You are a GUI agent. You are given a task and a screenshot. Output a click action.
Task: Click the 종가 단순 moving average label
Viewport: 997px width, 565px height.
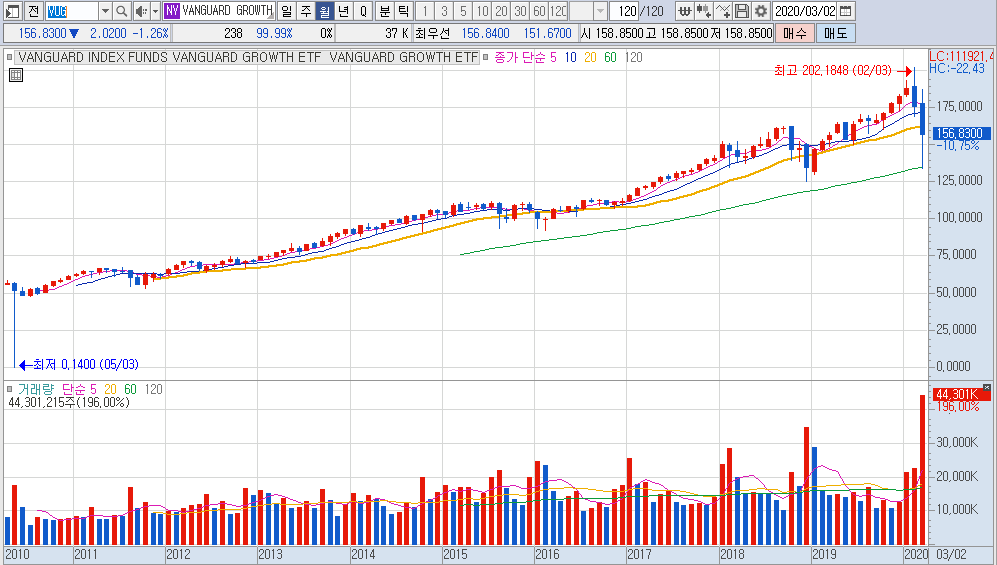click(519, 57)
